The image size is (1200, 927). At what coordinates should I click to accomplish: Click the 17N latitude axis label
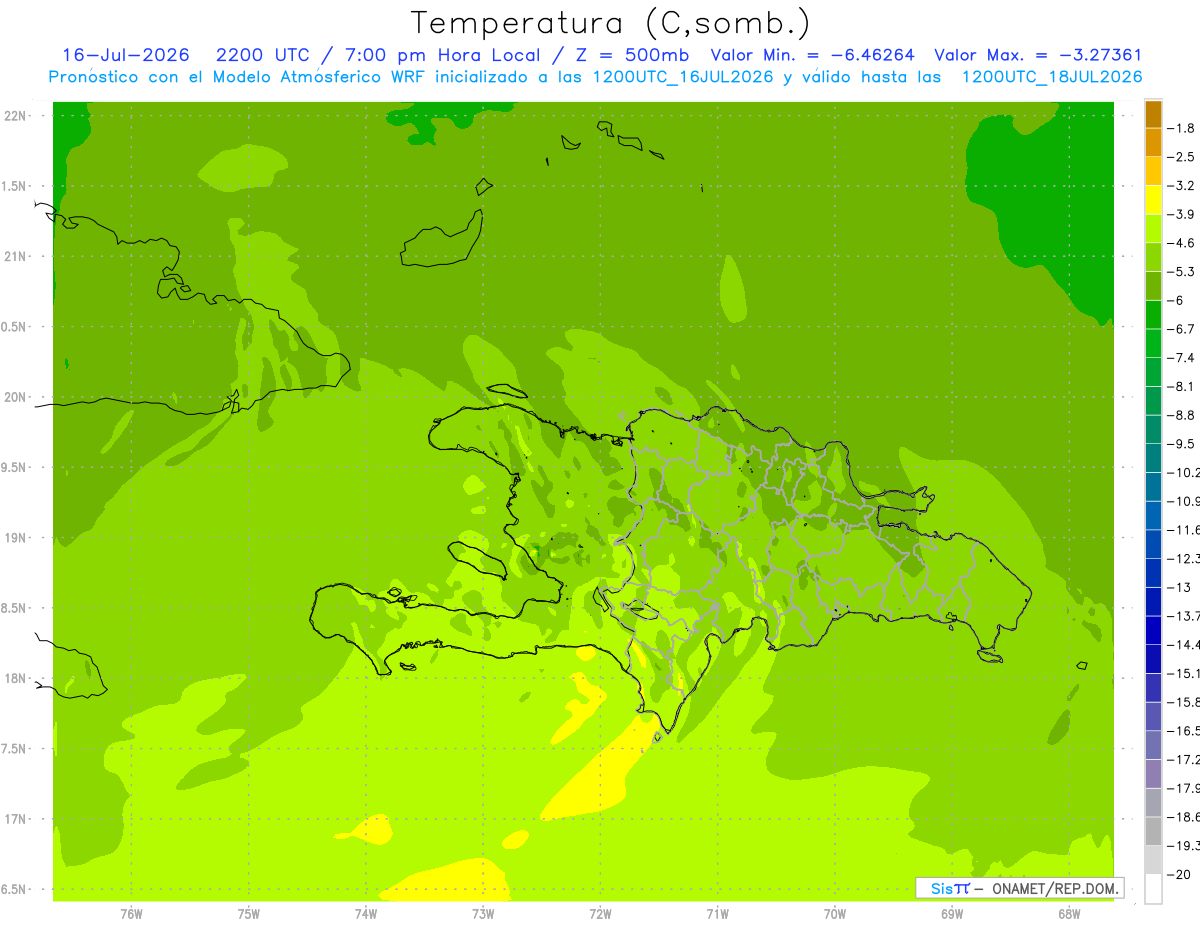pos(16,819)
